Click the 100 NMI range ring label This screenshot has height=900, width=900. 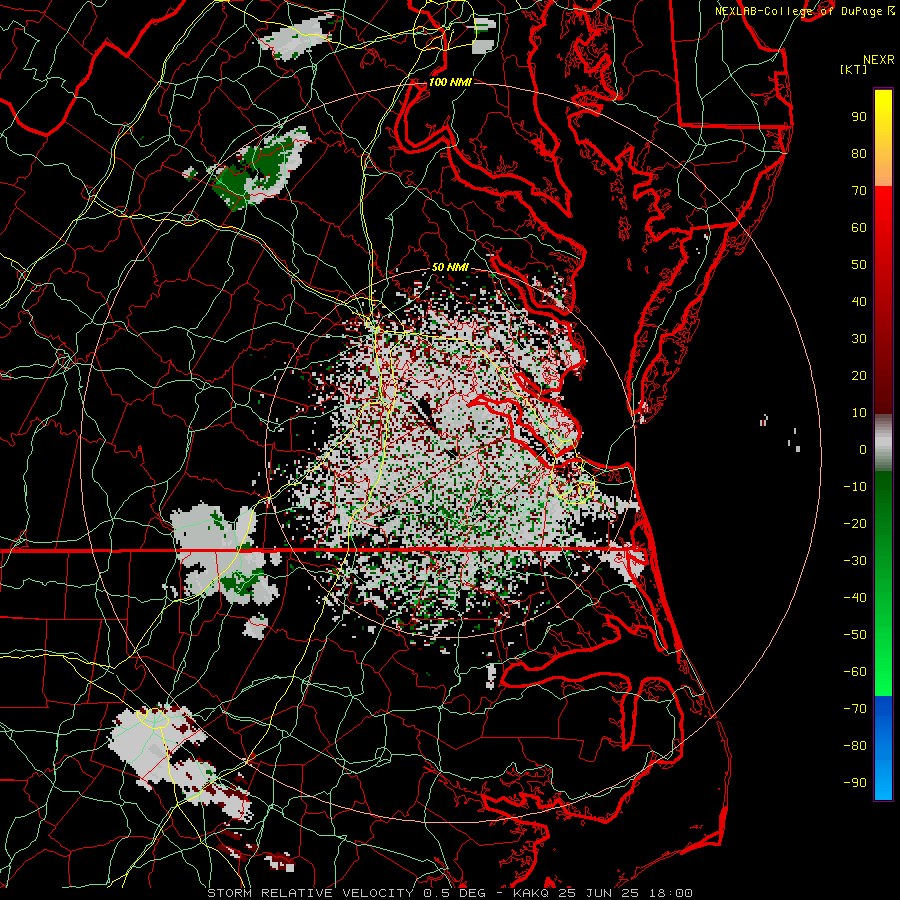[450, 82]
